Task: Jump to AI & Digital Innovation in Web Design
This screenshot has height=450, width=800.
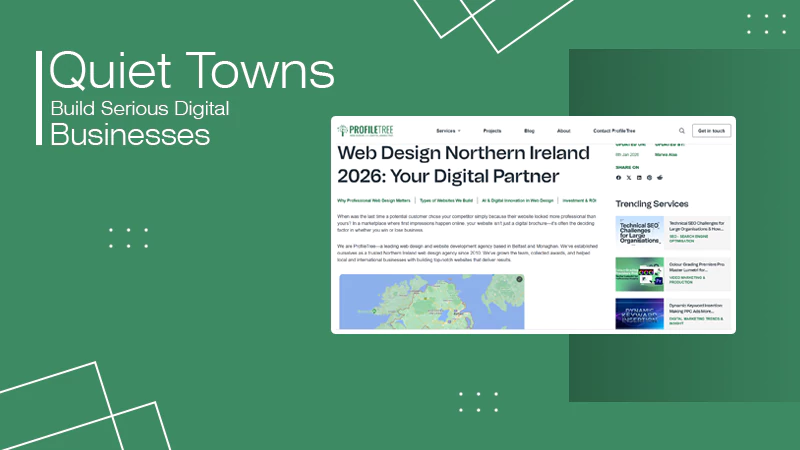Action: click(x=517, y=201)
